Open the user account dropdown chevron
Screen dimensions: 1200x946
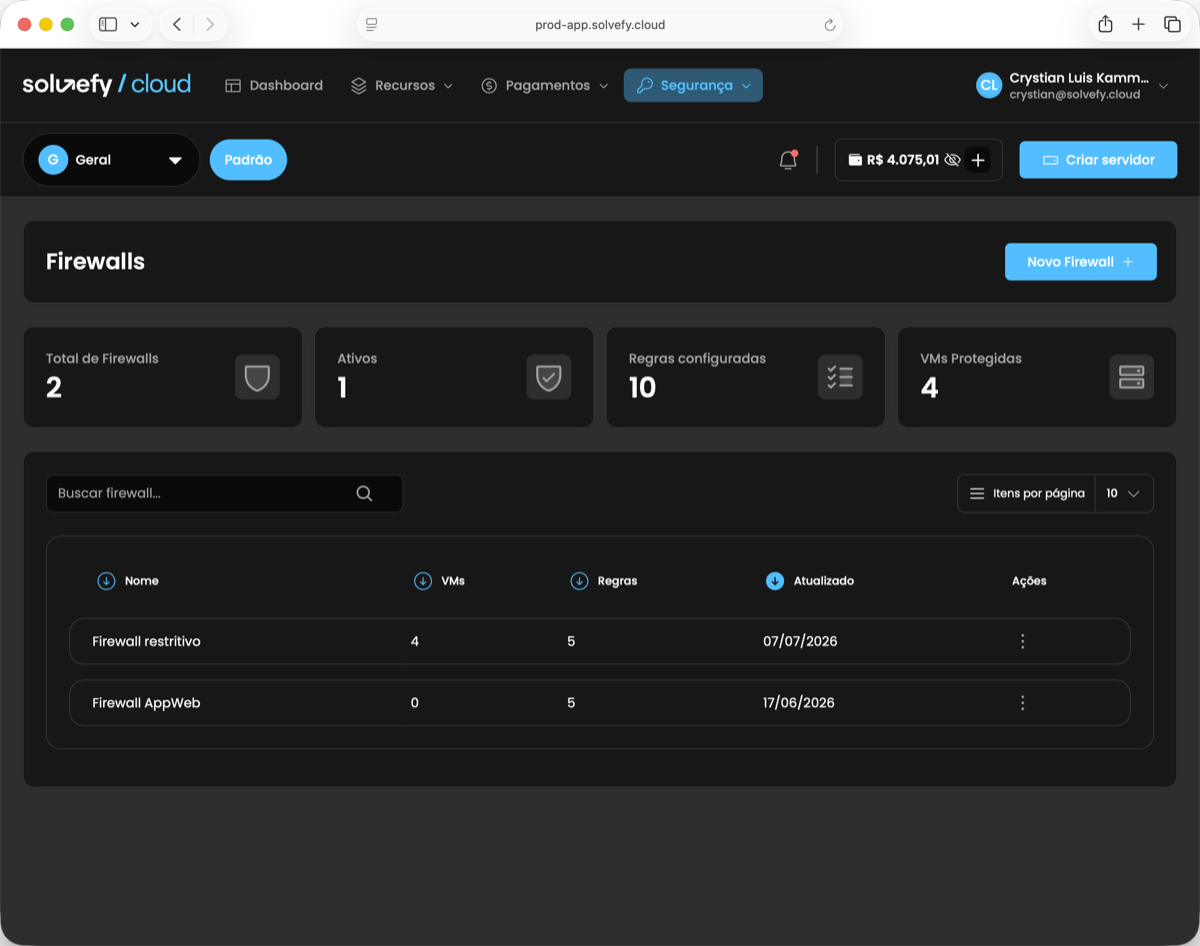tap(1163, 87)
